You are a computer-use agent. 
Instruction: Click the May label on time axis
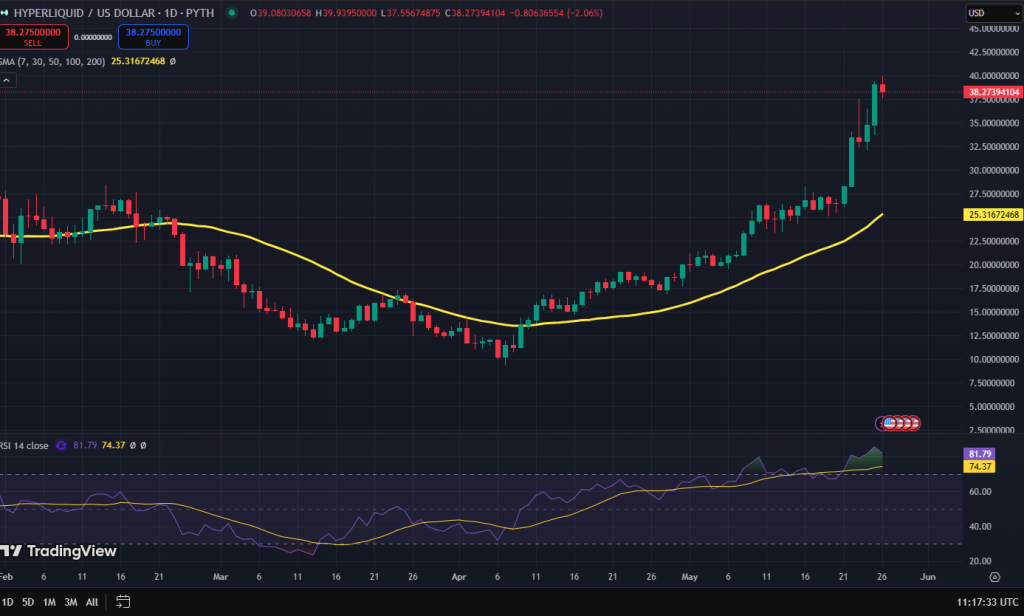point(689,577)
